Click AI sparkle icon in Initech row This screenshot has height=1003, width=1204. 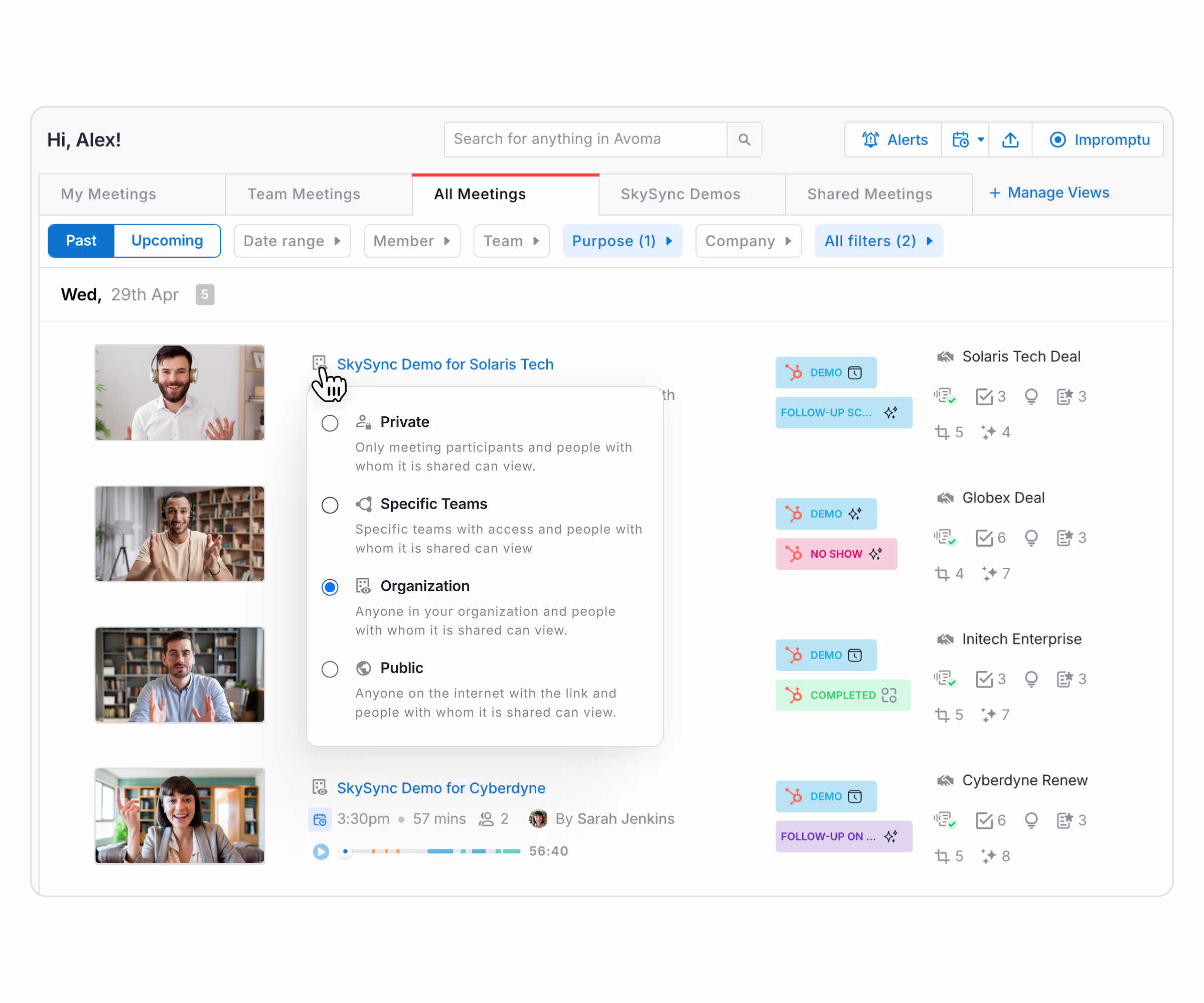click(x=988, y=715)
